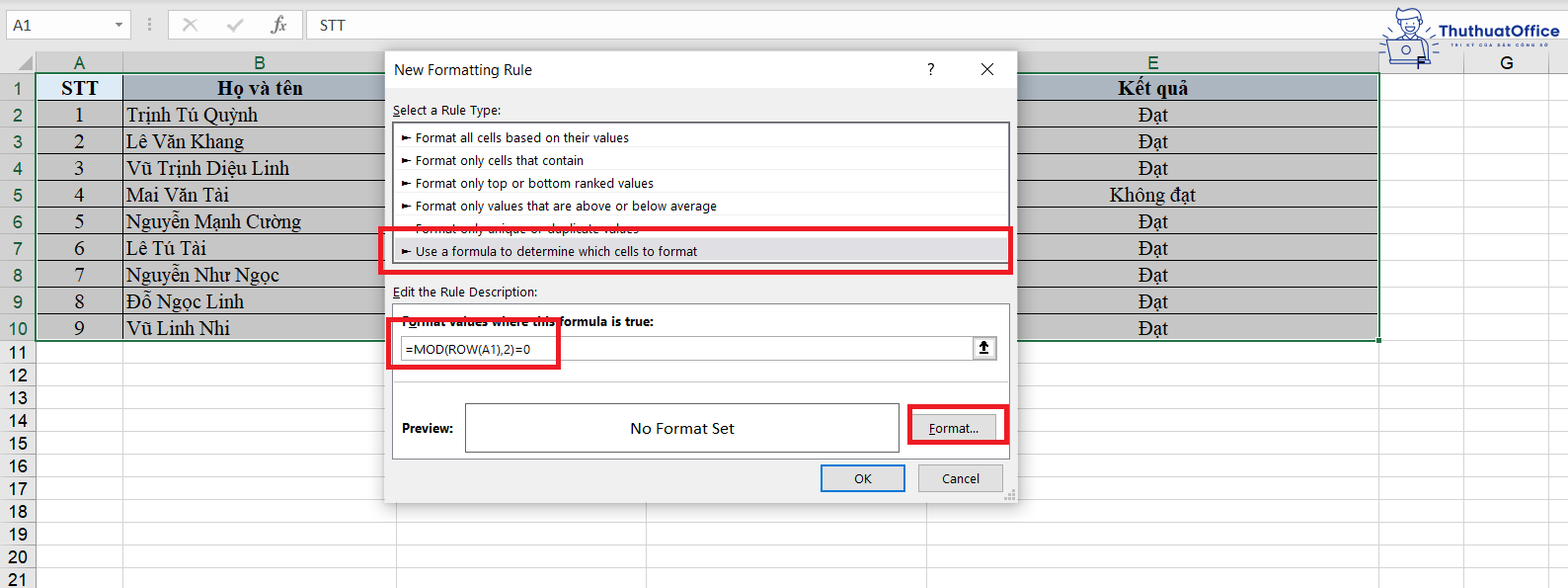
Task: Click the cell Trịnh Tú Quỳnh
Action: tap(254, 115)
